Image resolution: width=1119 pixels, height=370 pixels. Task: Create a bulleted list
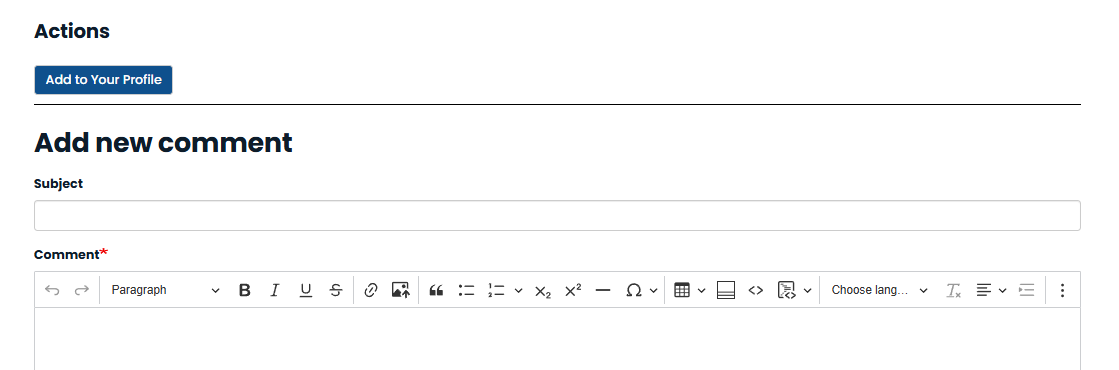point(467,290)
